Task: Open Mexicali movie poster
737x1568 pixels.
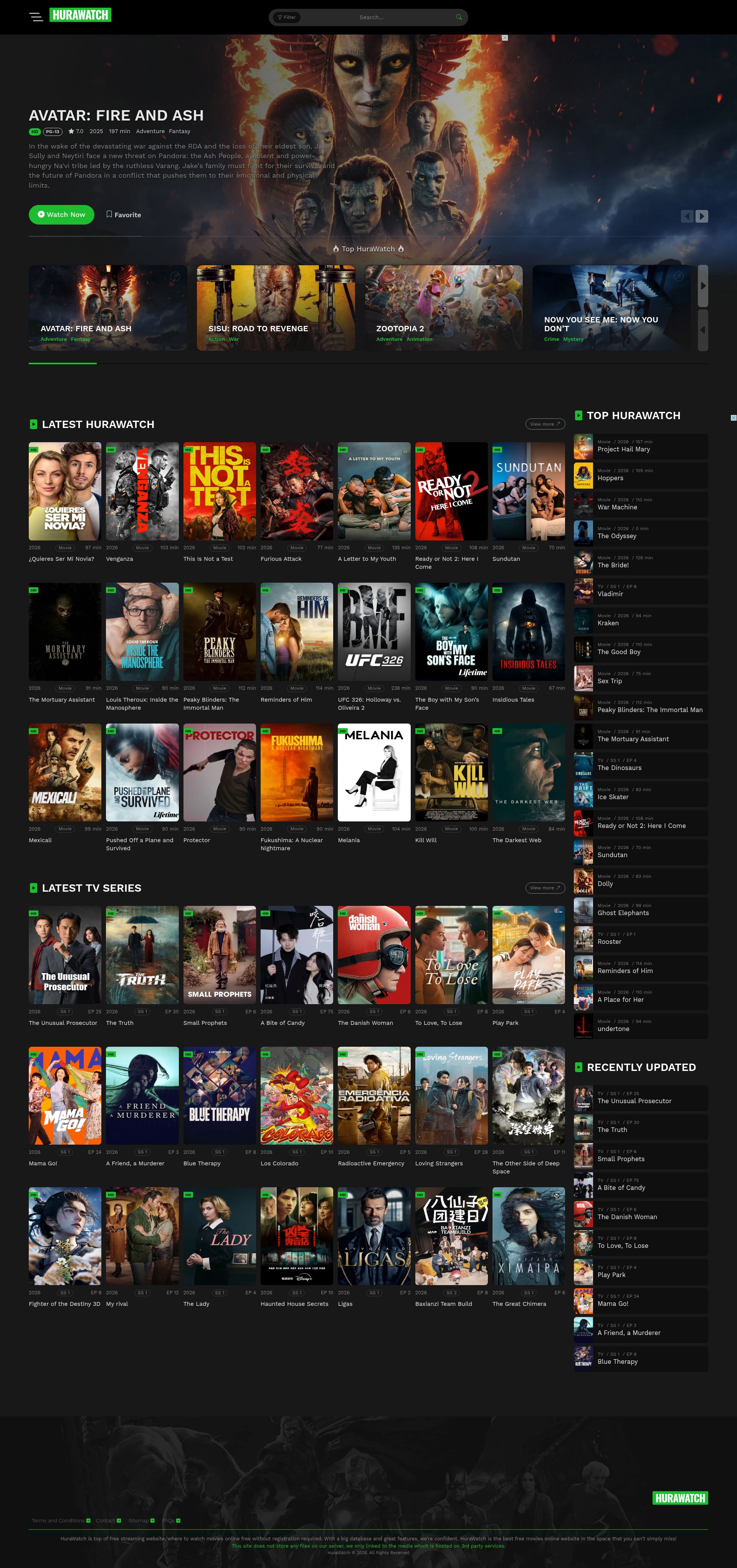Action: [65, 772]
